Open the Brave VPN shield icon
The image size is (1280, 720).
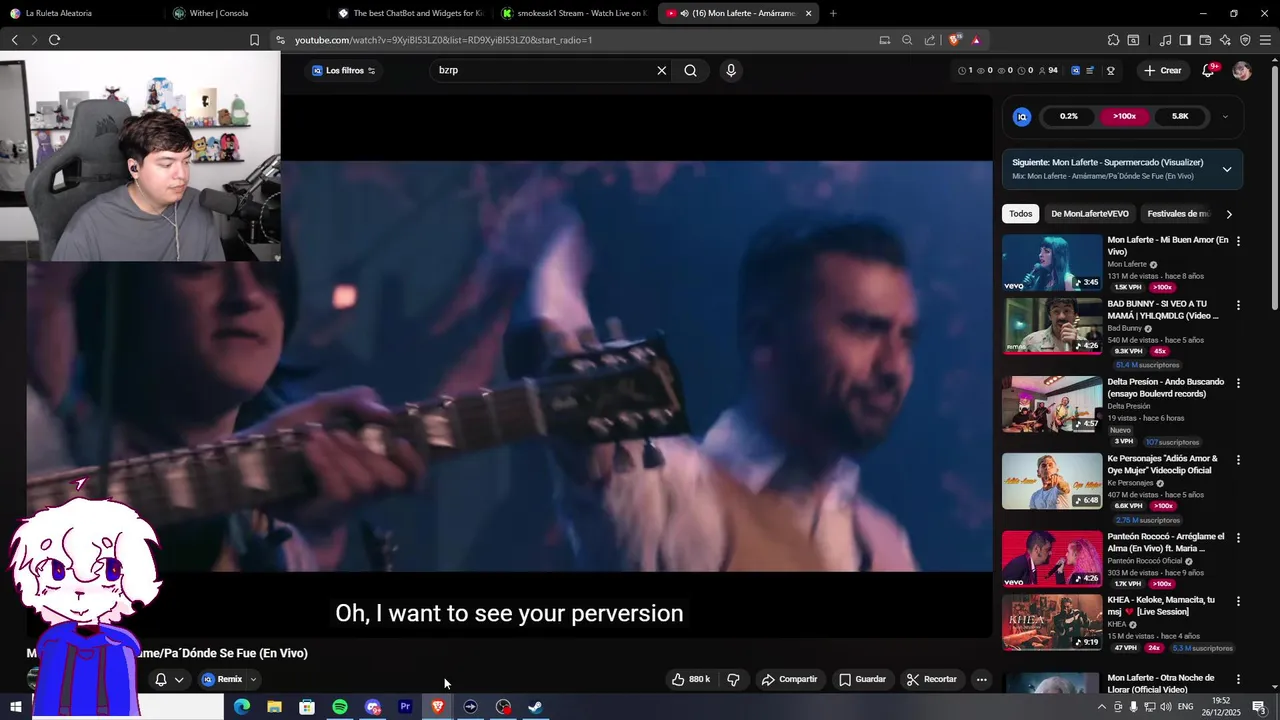click(1245, 40)
